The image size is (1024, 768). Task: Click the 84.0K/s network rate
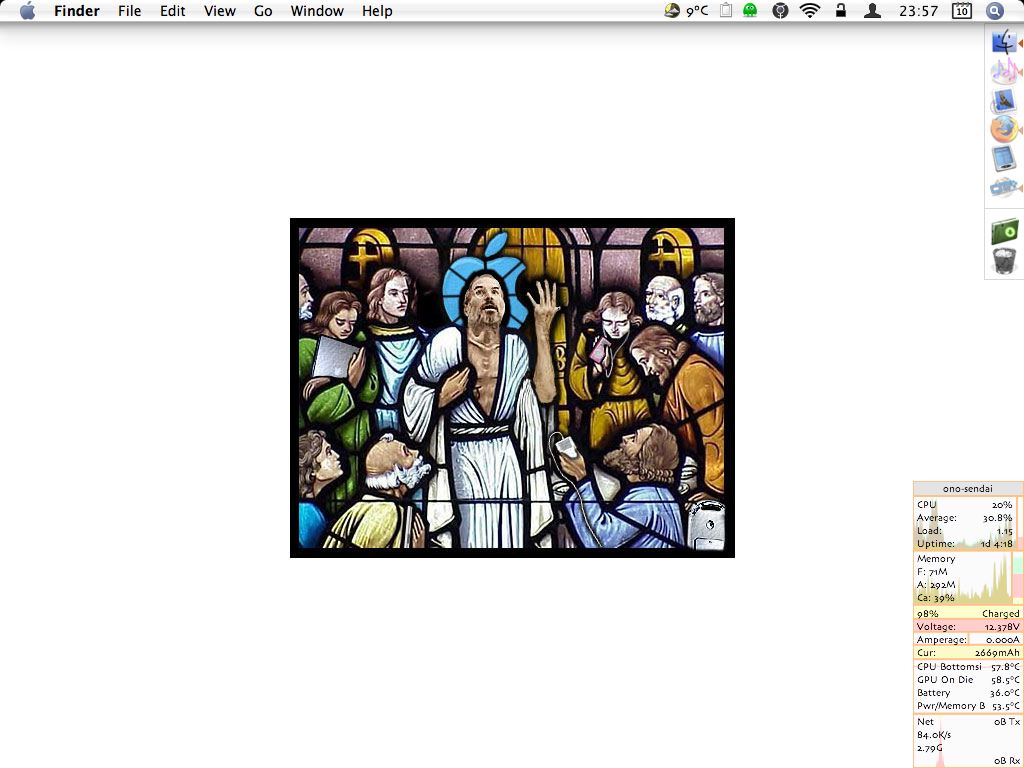point(934,735)
